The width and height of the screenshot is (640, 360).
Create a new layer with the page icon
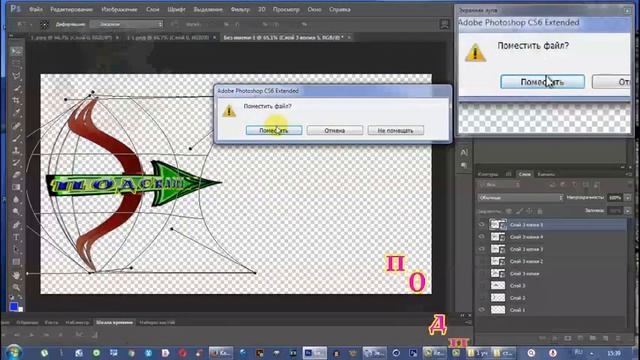[x=605, y=338]
